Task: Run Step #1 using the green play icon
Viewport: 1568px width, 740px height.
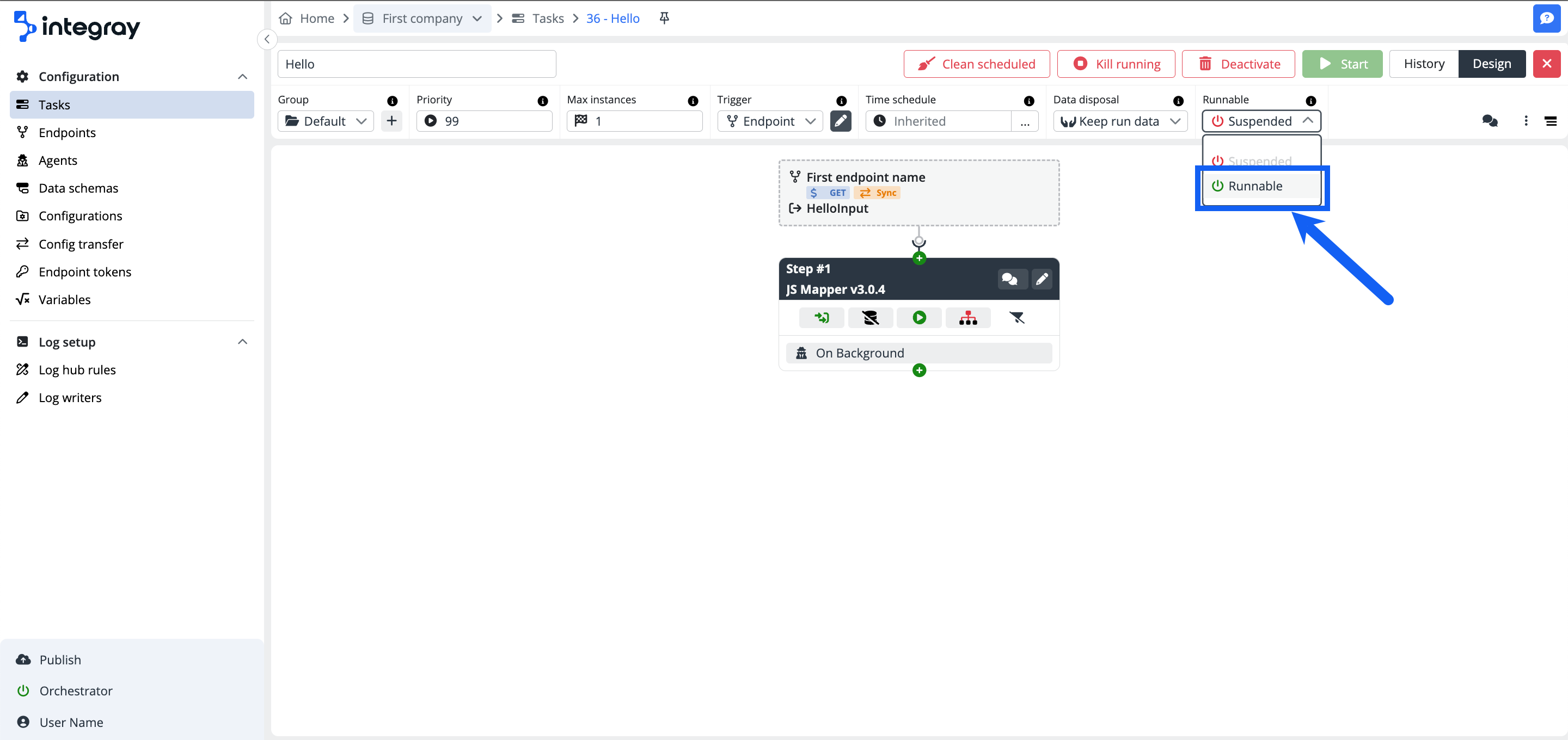Action: (918, 317)
